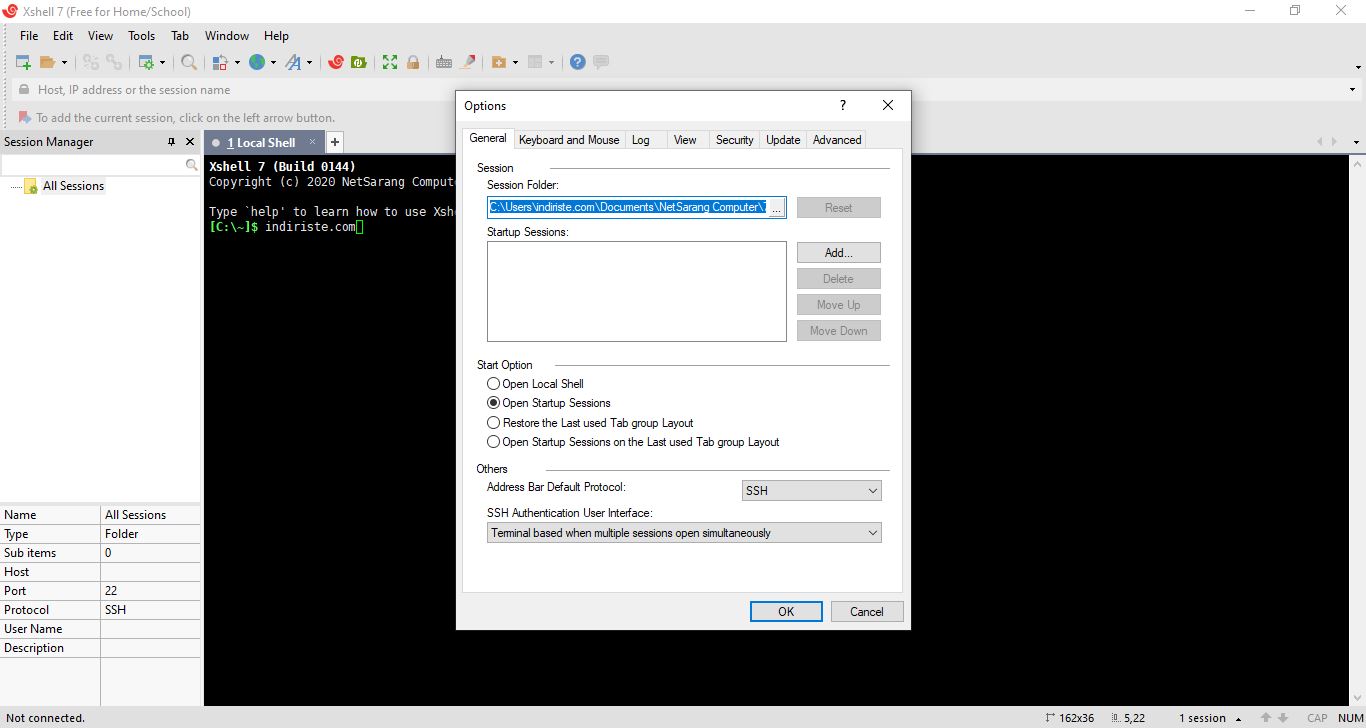Image resolution: width=1366 pixels, height=728 pixels.
Task: Open Help with blue question icon
Action: pyautogui.click(x=578, y=62)
